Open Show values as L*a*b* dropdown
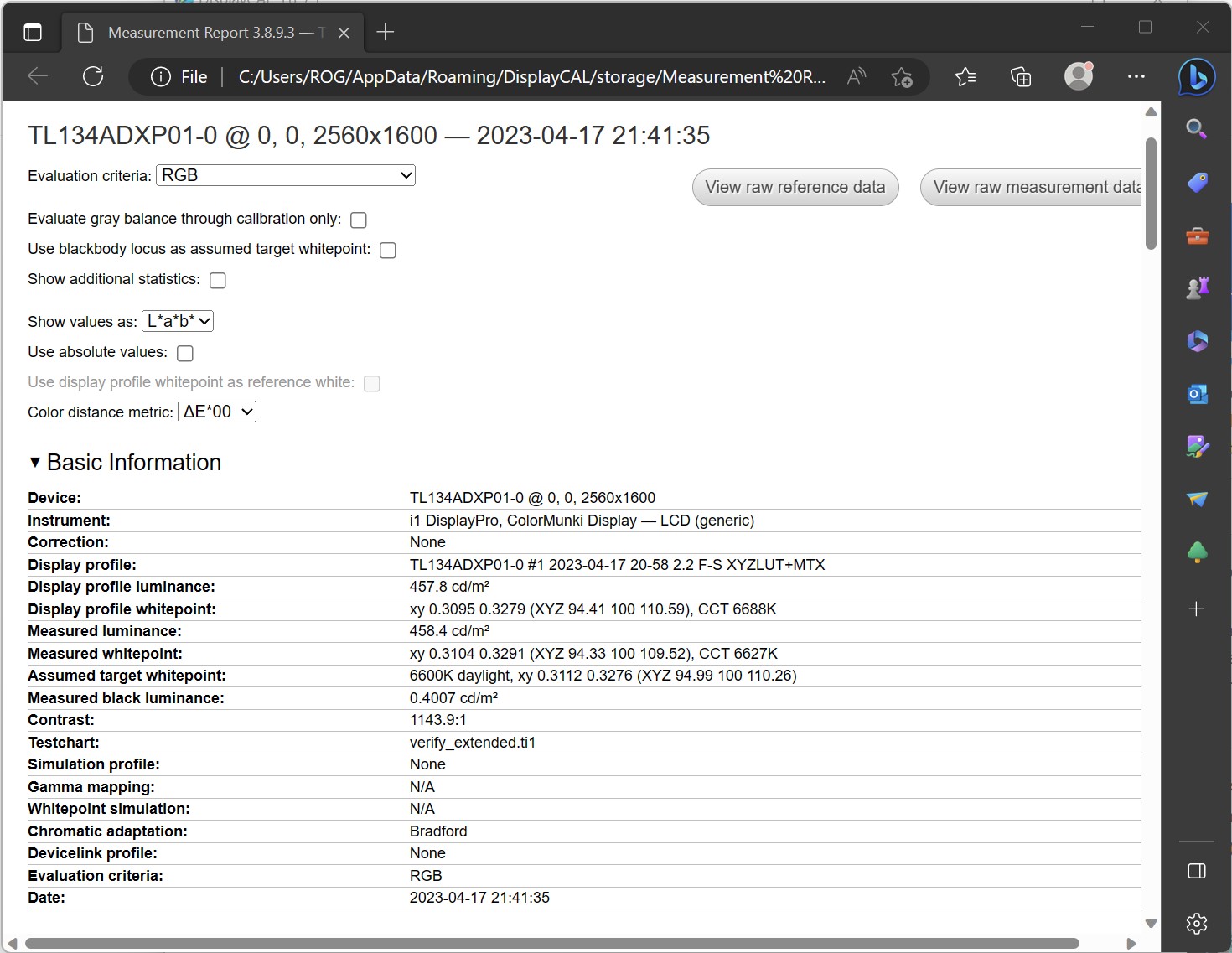This screenshot has width=1232, height=953. pos(178,321)
